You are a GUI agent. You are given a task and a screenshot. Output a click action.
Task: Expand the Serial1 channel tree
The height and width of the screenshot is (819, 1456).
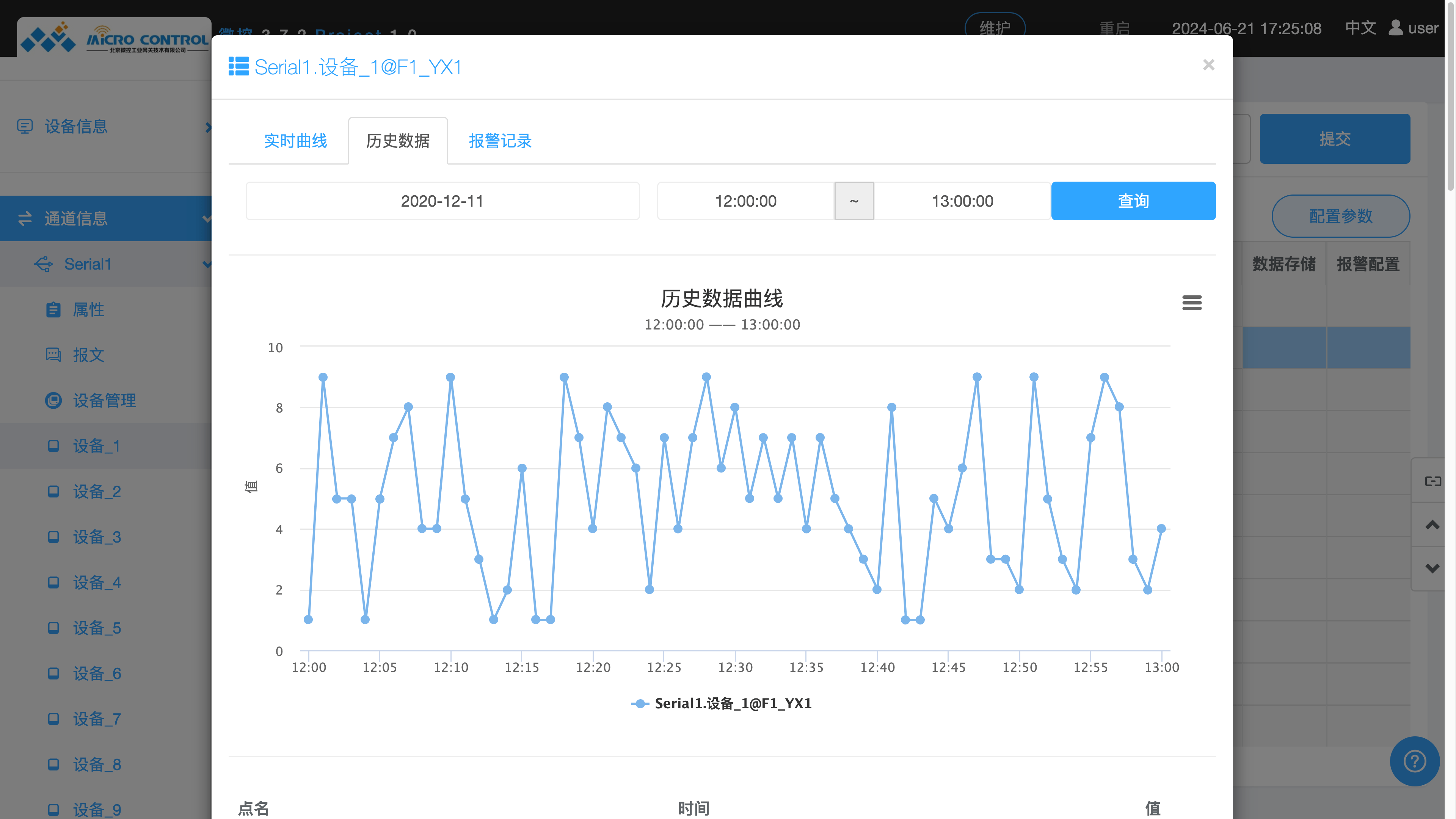pyautogui.click(x=207, y=264)
